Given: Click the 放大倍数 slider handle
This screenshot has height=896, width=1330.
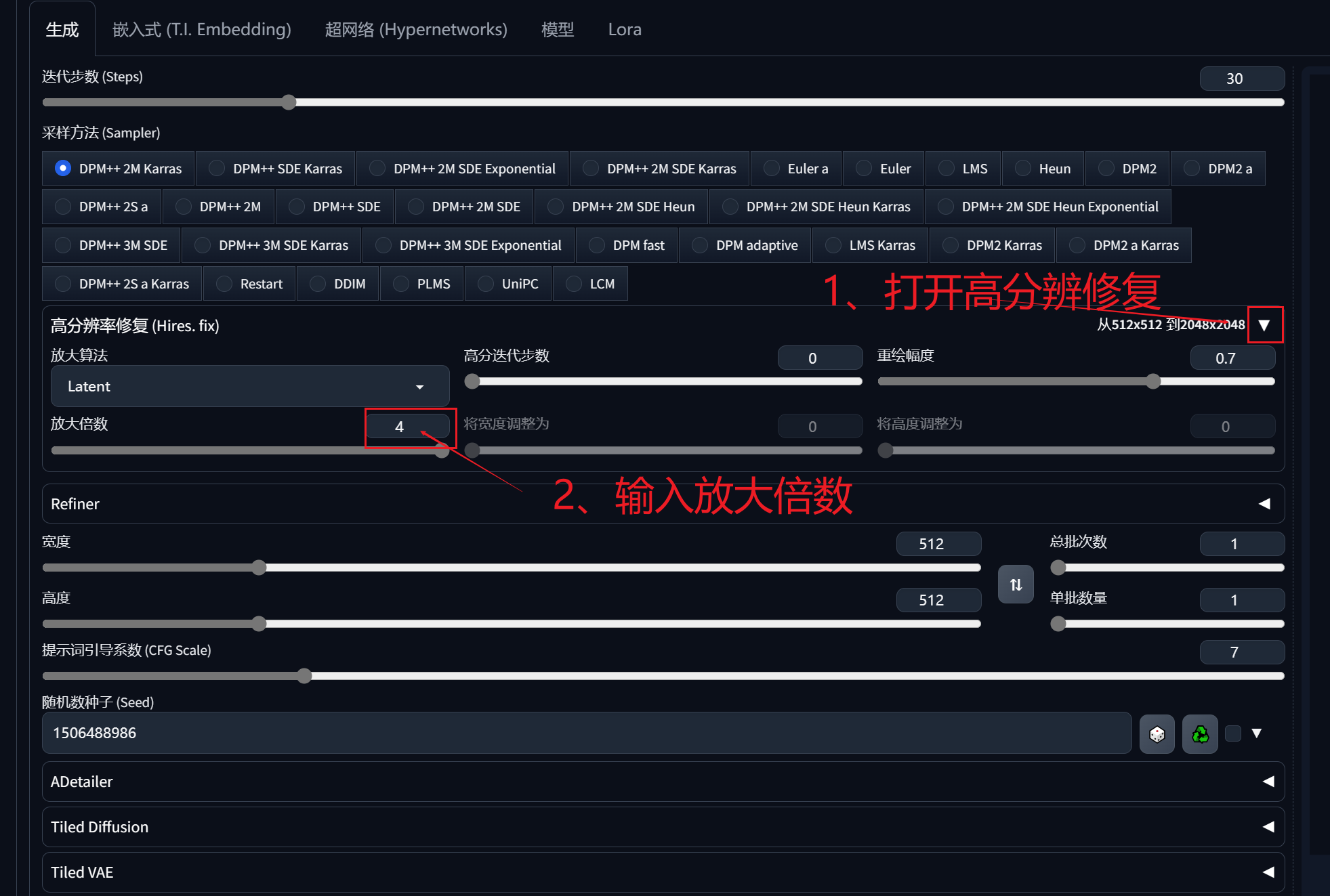Looking at the screenshot, I should pos(442,450).
